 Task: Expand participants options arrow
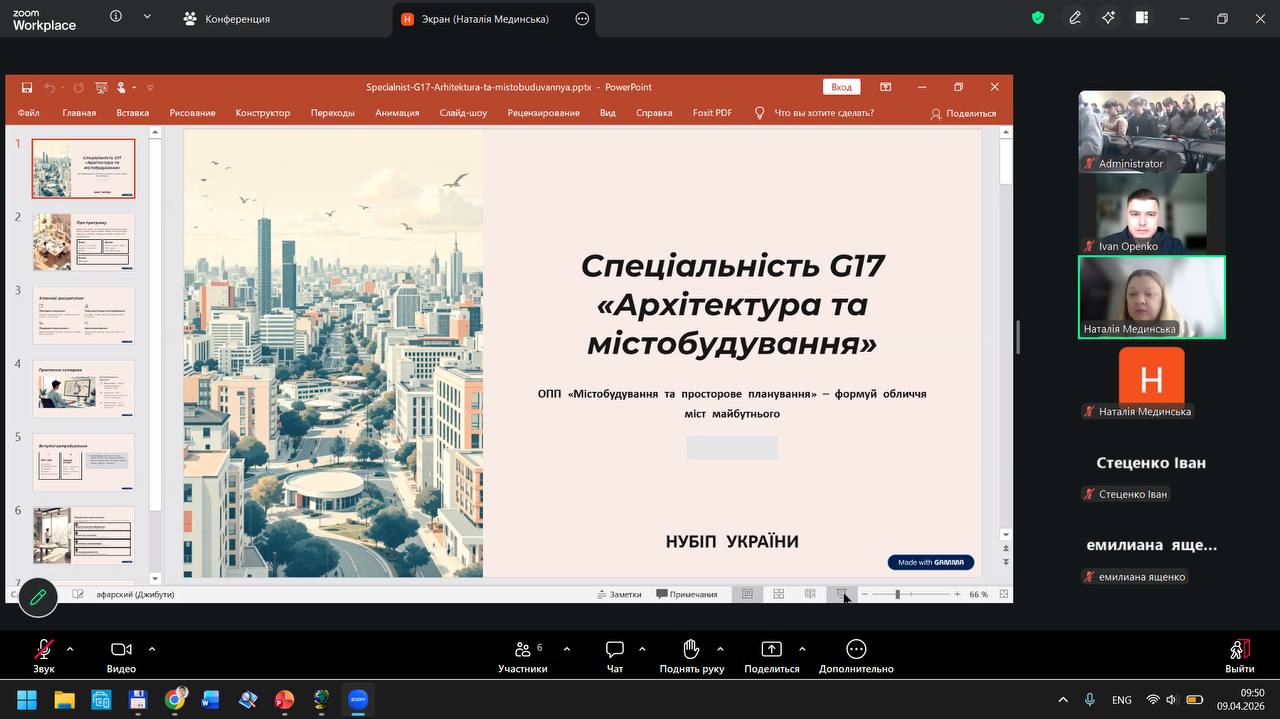coord(567,649)
